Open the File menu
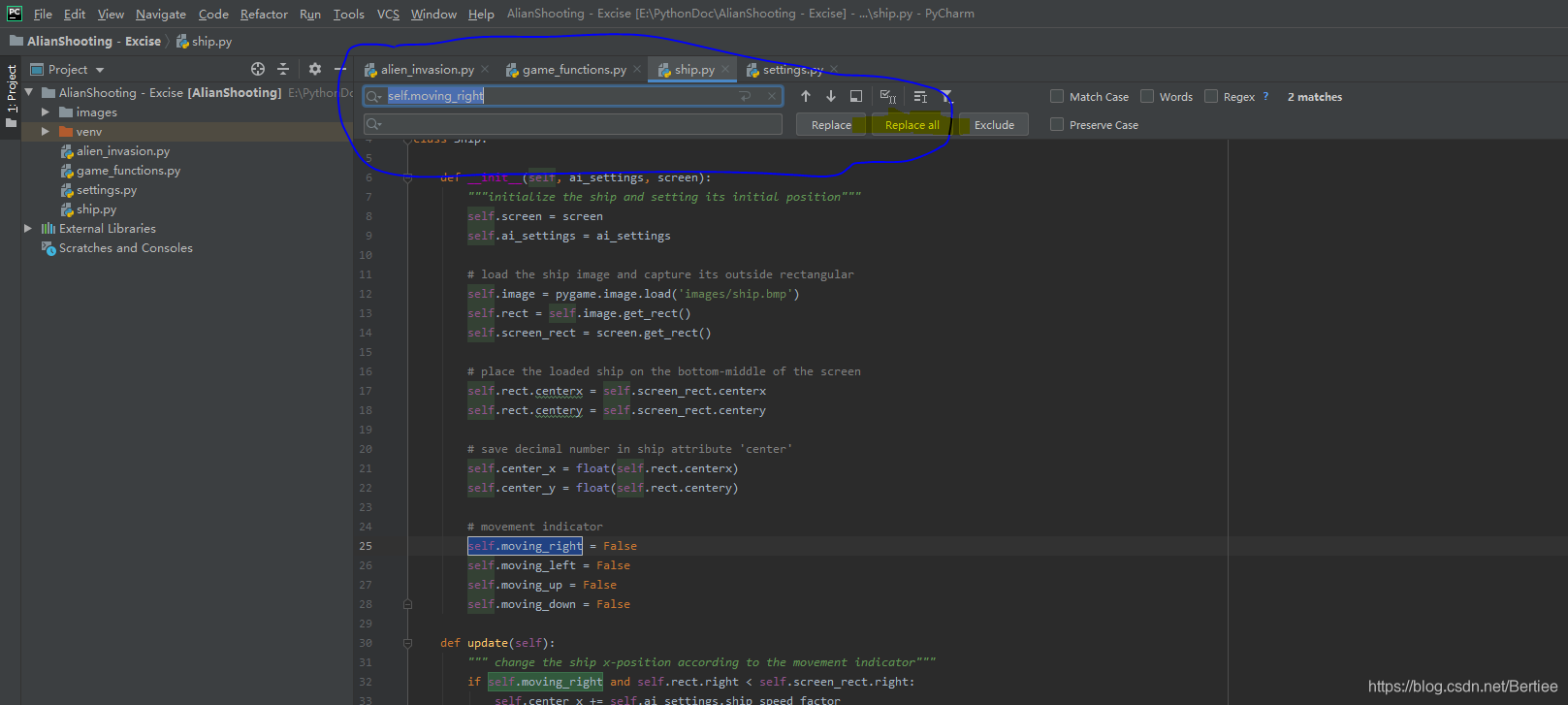 (43, 15)
